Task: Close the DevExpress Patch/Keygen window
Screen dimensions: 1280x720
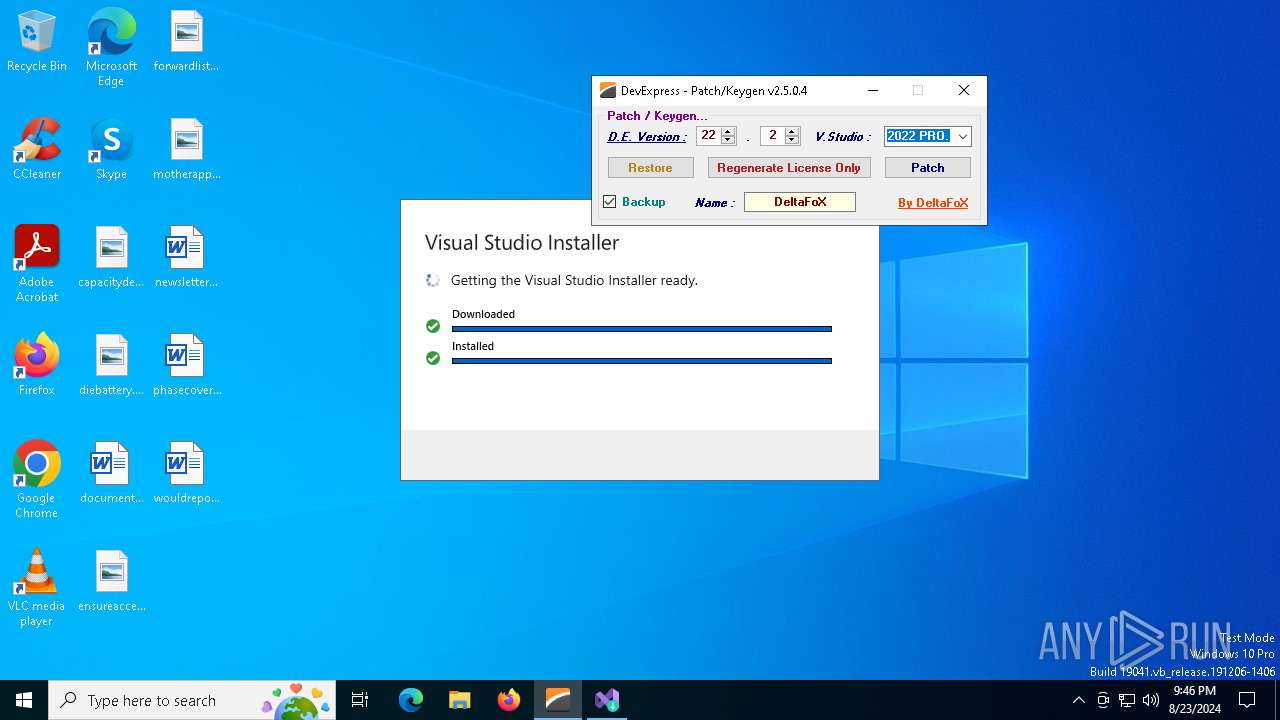Action: [964, 90]
